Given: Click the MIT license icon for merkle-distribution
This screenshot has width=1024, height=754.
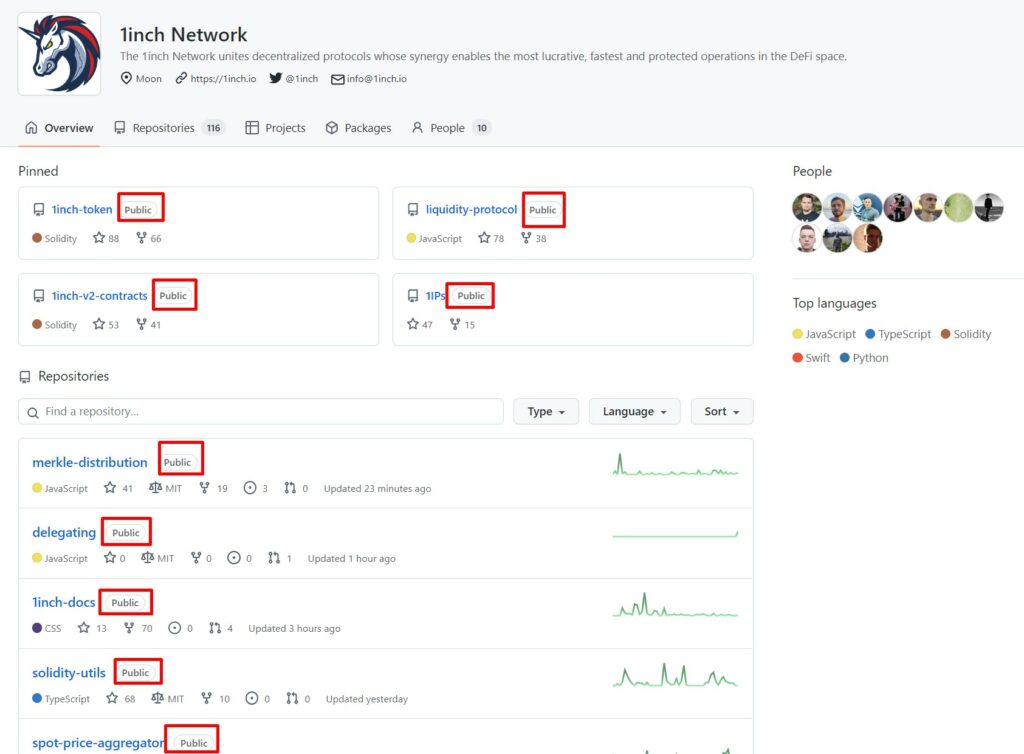Looking at the screenshot, I should [155, 489].
